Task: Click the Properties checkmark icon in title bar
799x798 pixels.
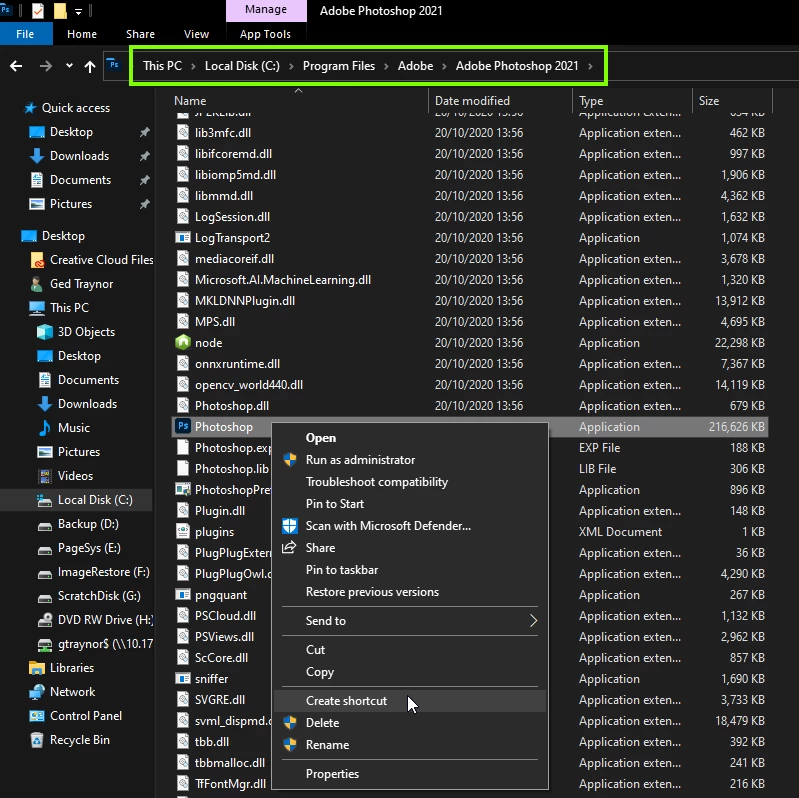Action: pos(38,10)
